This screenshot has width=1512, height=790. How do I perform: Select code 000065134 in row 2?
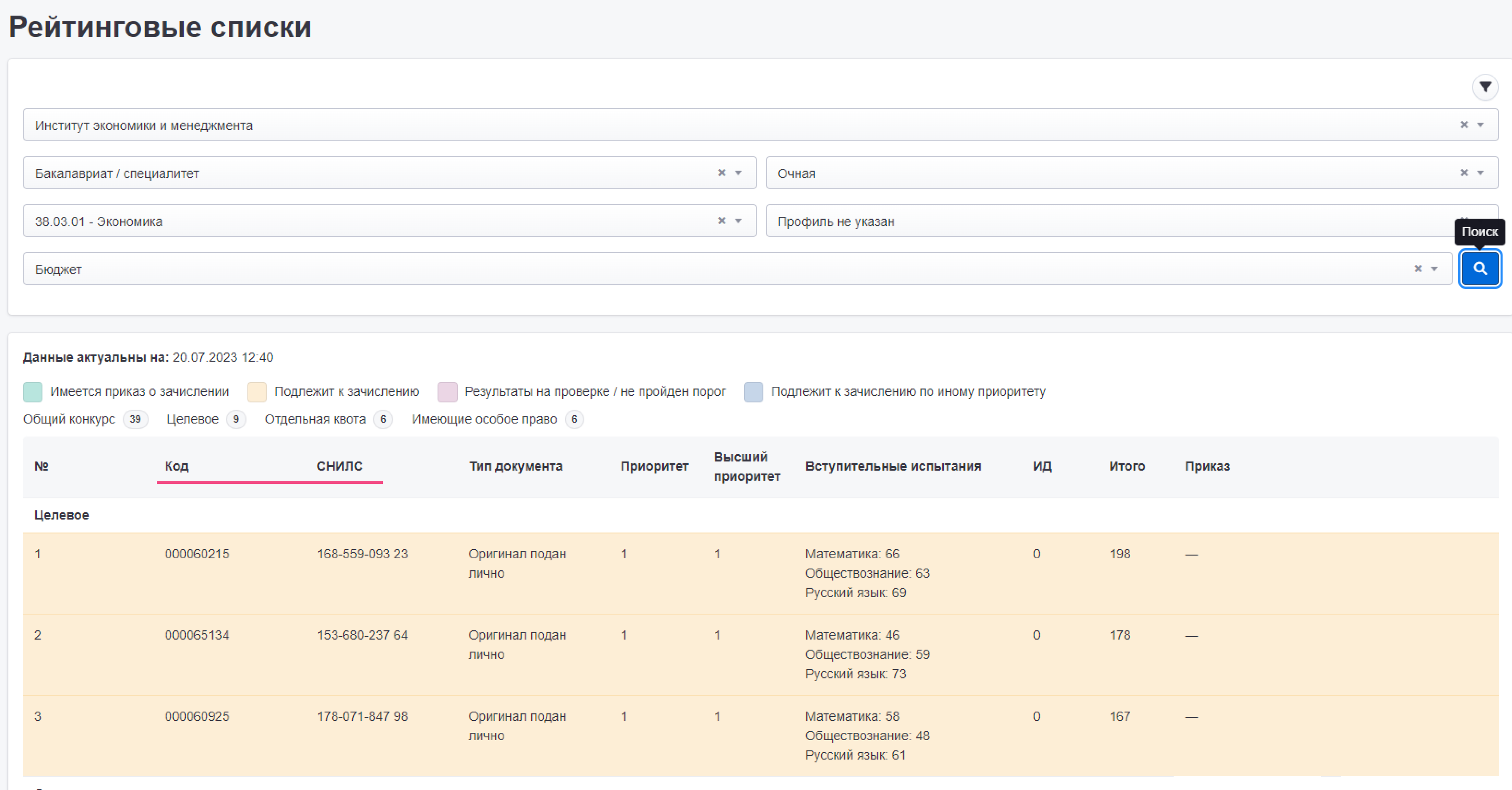pos(197,635)
